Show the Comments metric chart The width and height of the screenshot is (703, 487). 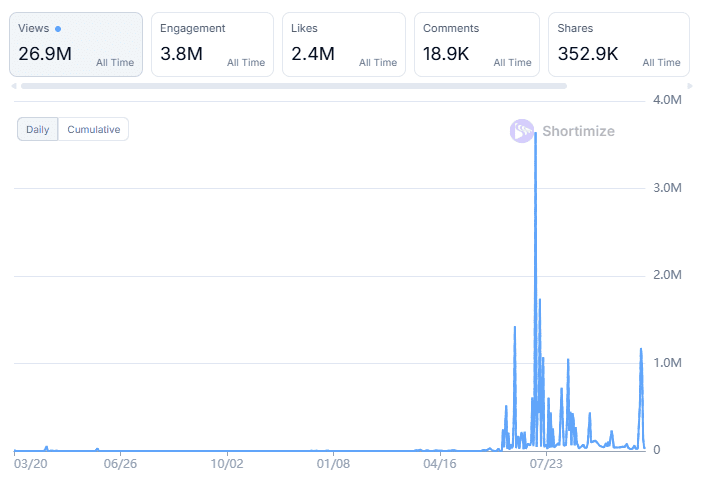475,44
